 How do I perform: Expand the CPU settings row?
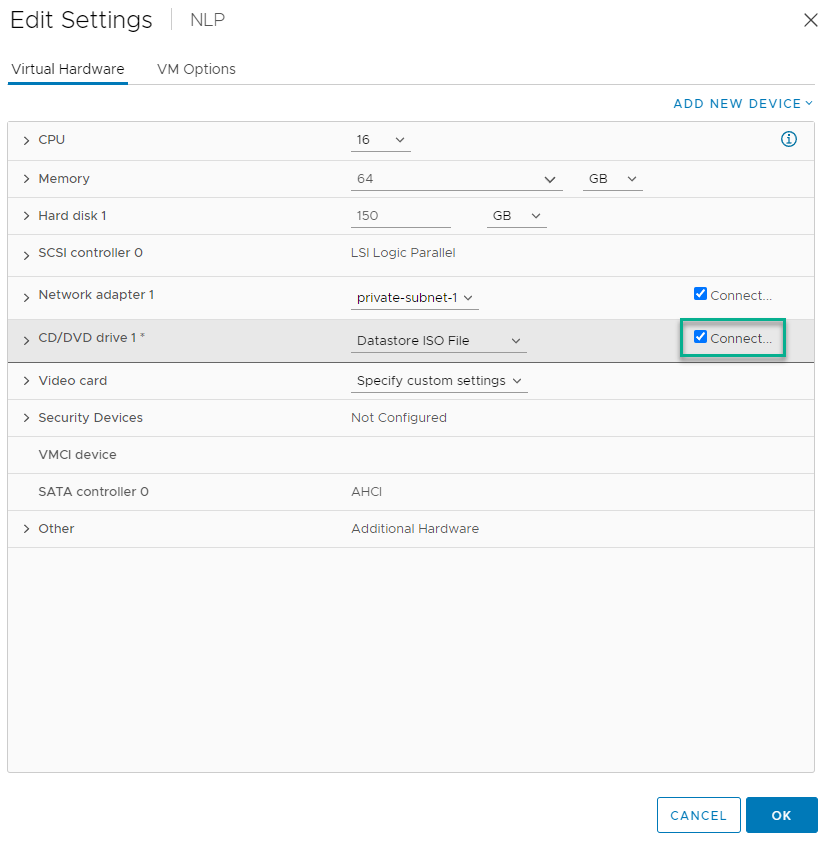(26, 141)
